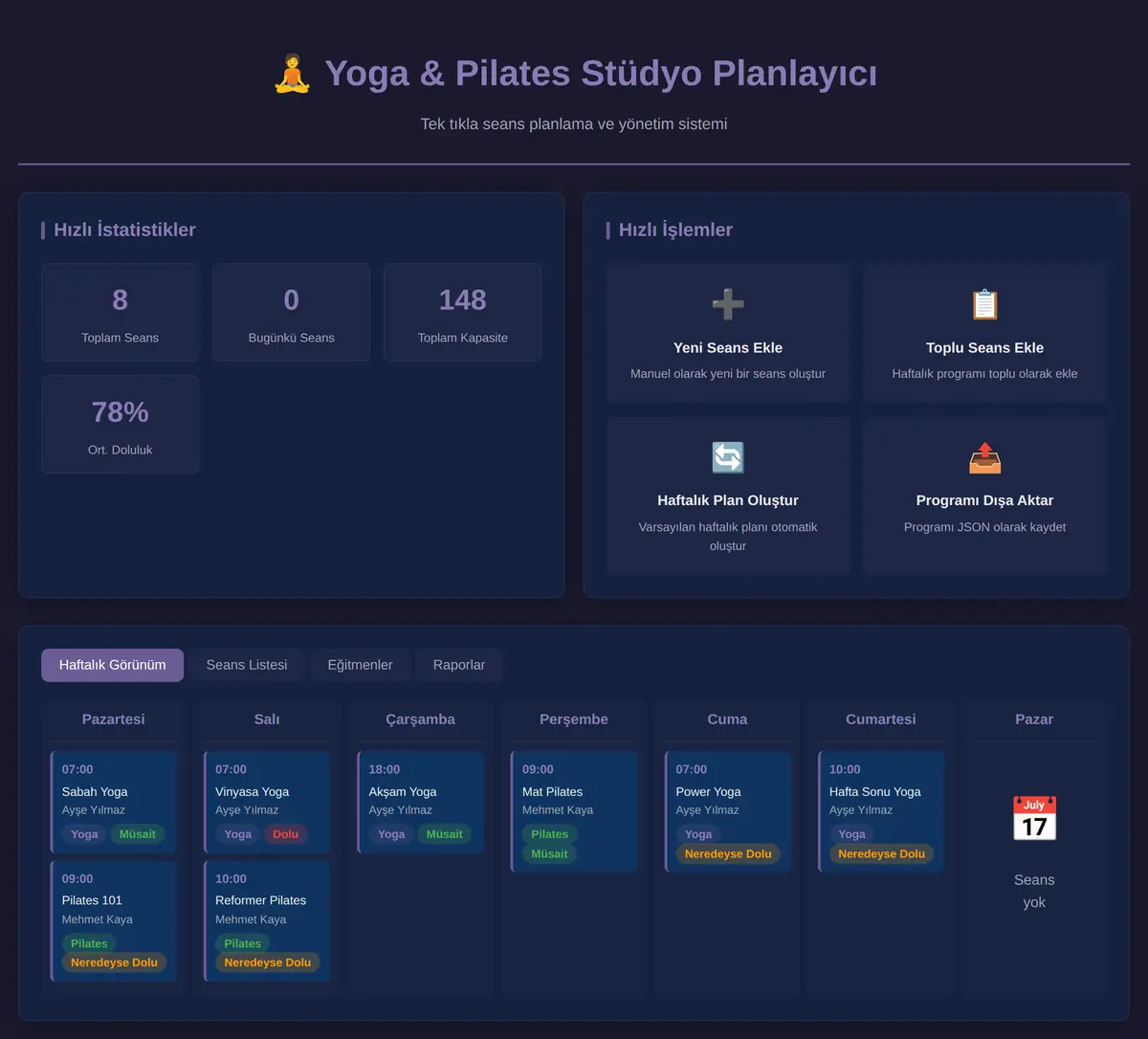This screenshot has width=1148, height=1039.
Task: Click the Bugünkü Seans statistic card
Action: (291, 312)
